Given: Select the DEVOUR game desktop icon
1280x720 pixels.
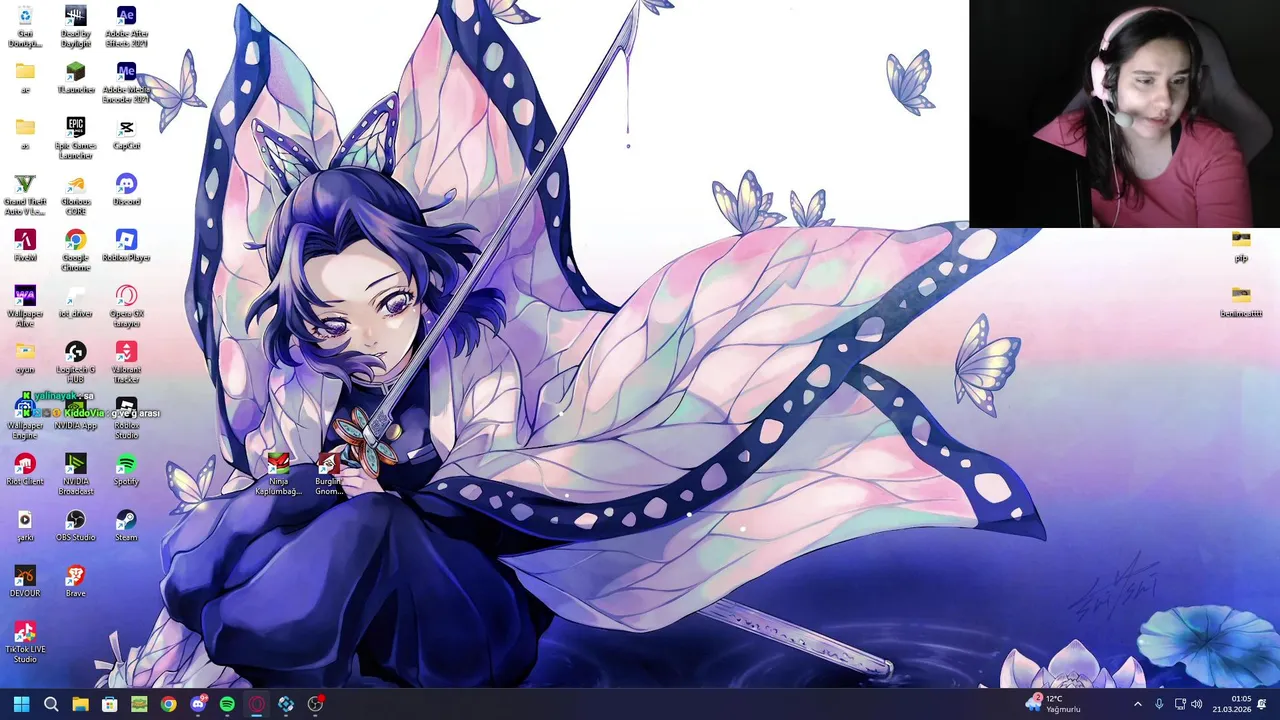Looking at the screenshot, I should [x=25, y=582].
